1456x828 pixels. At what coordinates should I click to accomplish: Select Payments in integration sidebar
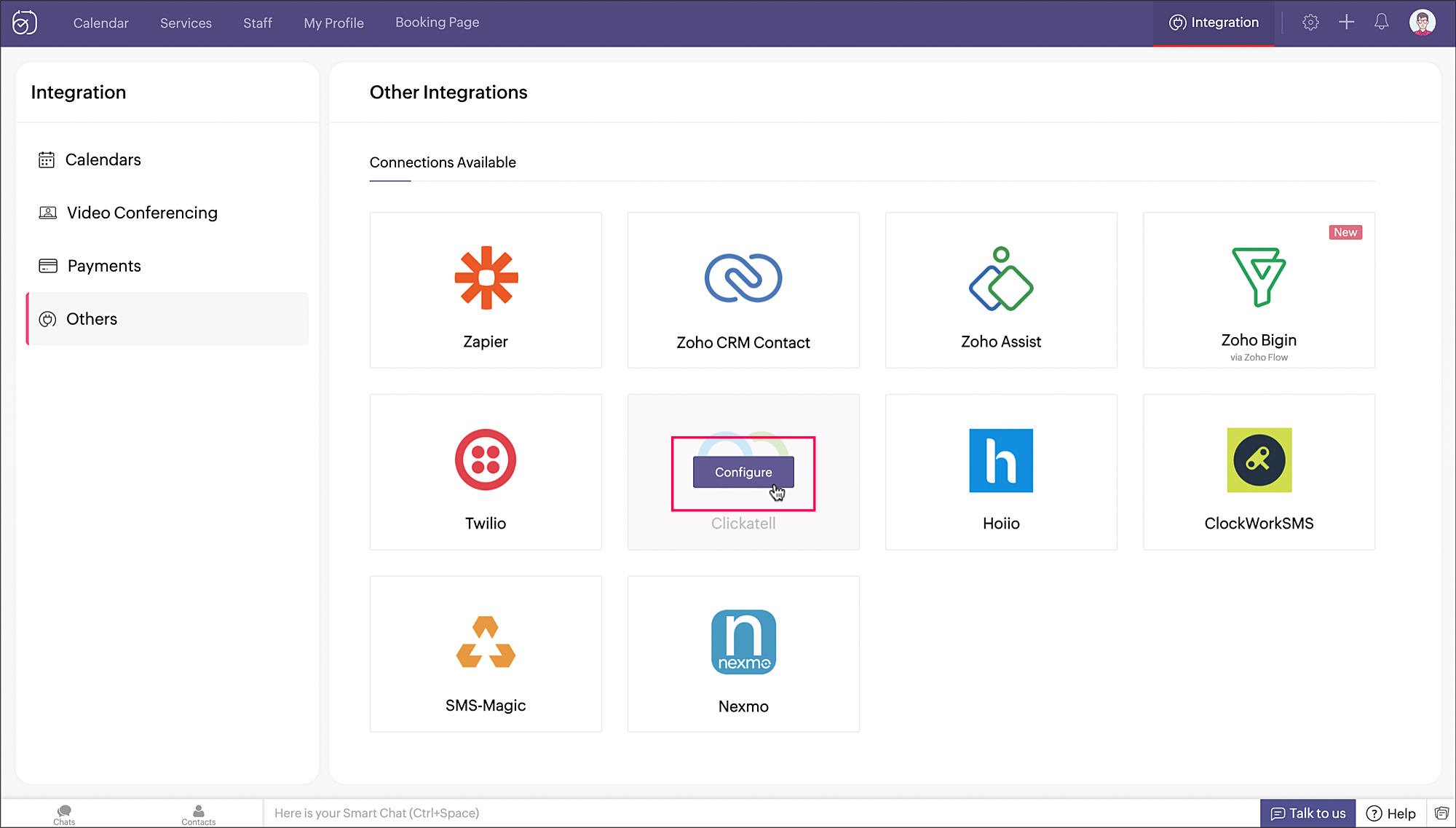(167, 266)
